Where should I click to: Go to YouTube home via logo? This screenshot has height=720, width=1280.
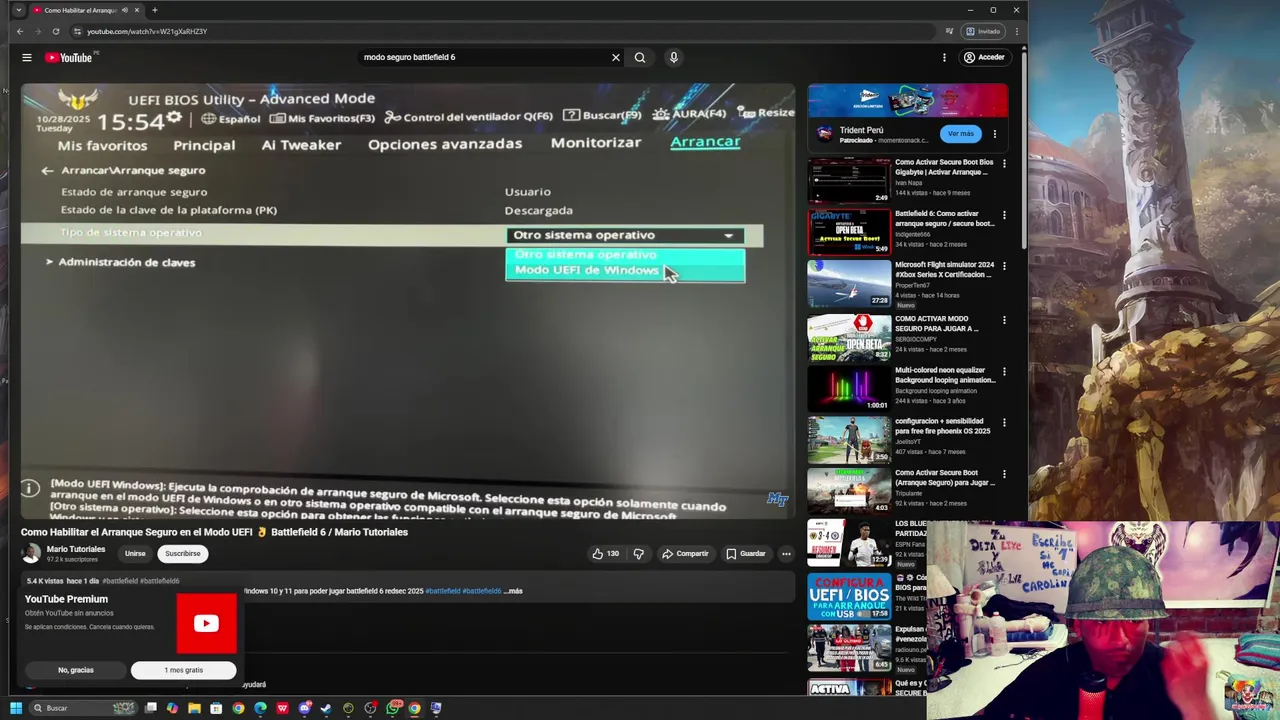click(68, 57)
